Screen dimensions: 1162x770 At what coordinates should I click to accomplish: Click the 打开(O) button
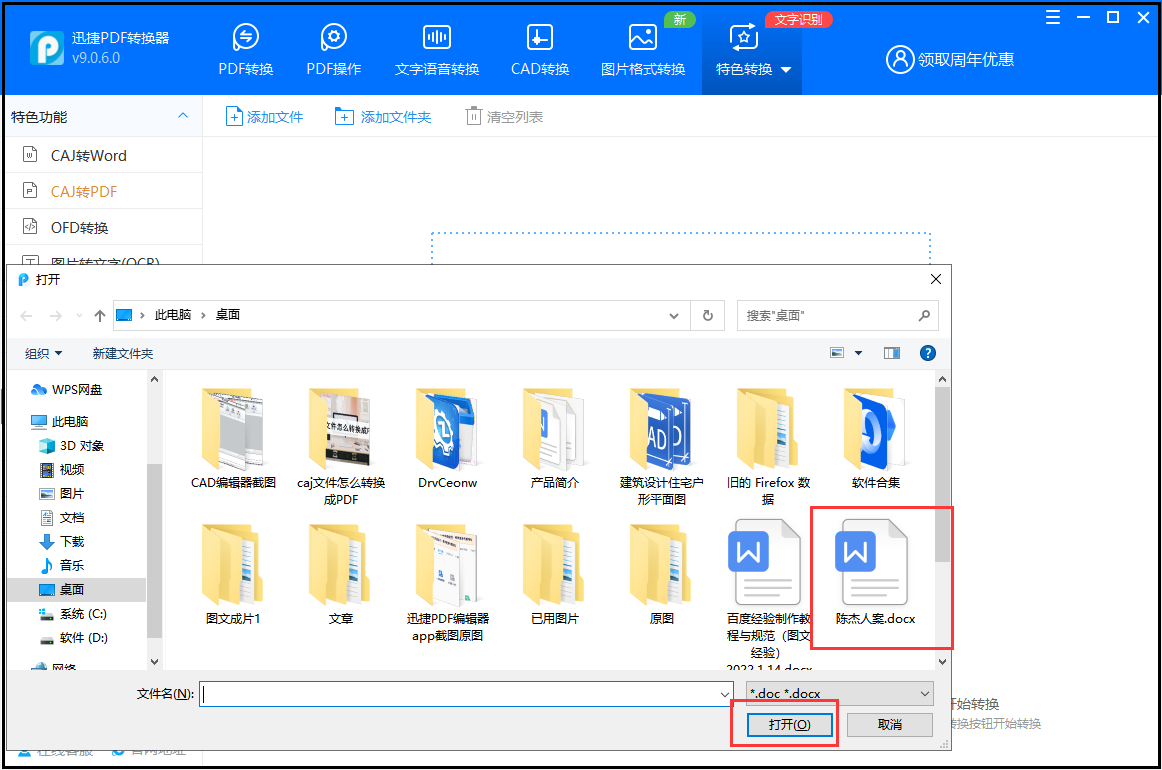(788, 724)
